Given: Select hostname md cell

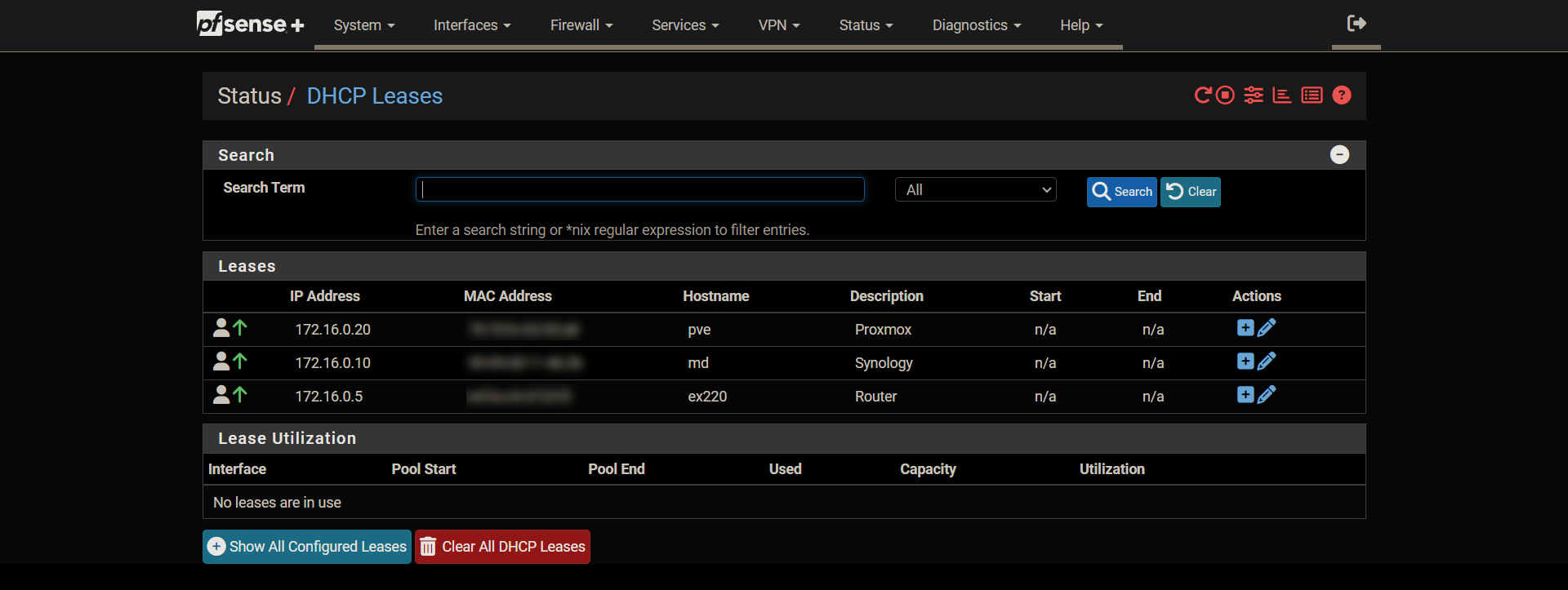Looking at the screenshot, I should tap(698, 363).
